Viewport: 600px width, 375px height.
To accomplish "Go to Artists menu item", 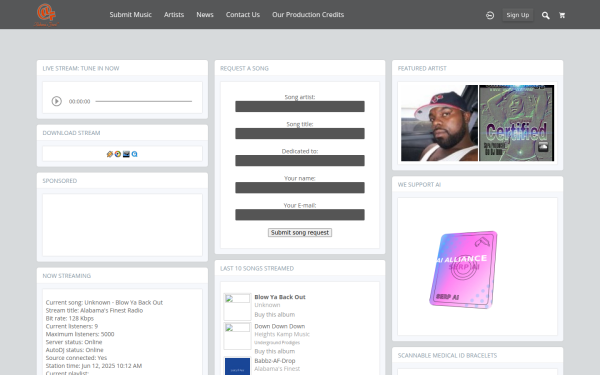I will pos(174,15).
